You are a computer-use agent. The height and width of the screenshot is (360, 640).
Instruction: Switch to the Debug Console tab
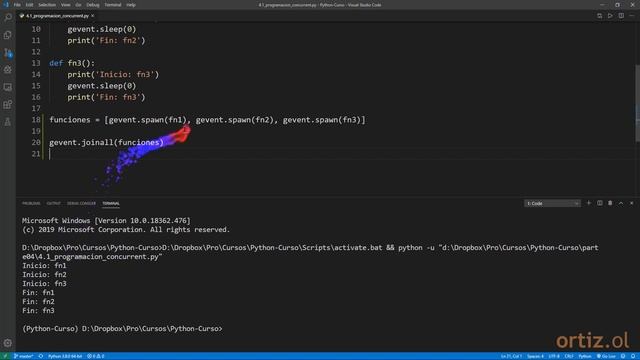coord(81,203)
